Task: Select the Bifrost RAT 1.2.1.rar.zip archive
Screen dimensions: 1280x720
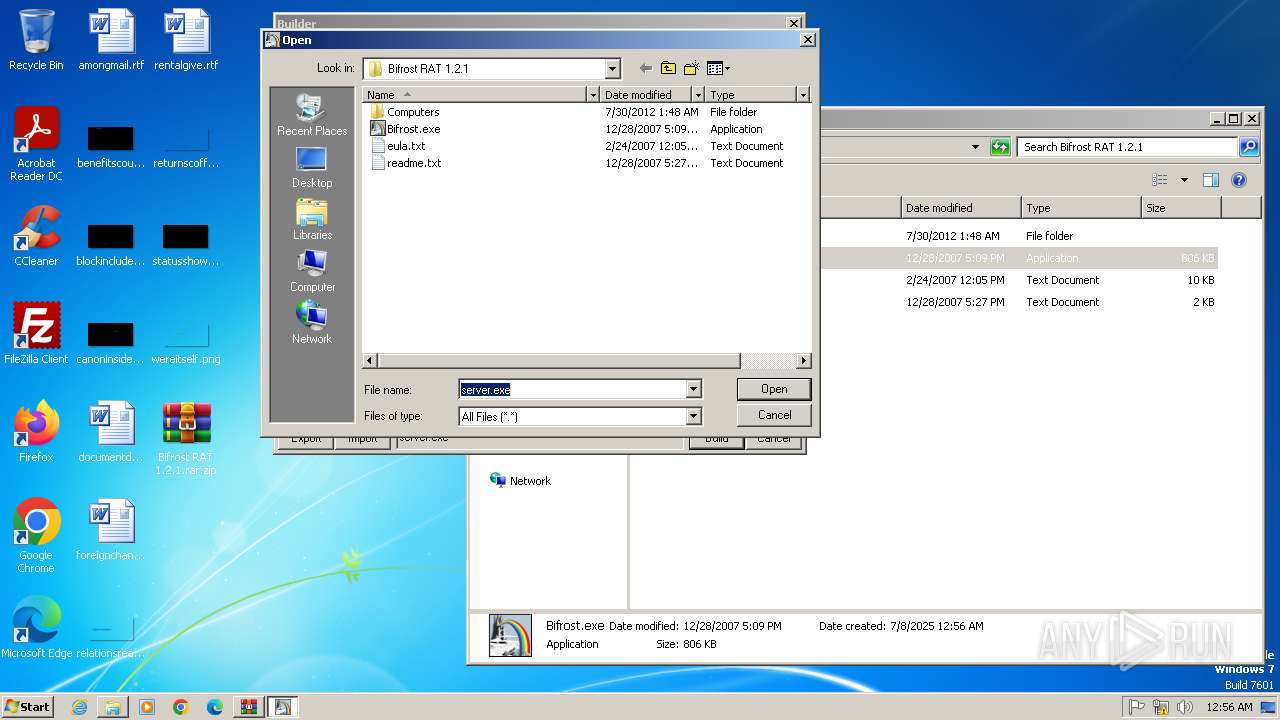Action: click(186, 438)
